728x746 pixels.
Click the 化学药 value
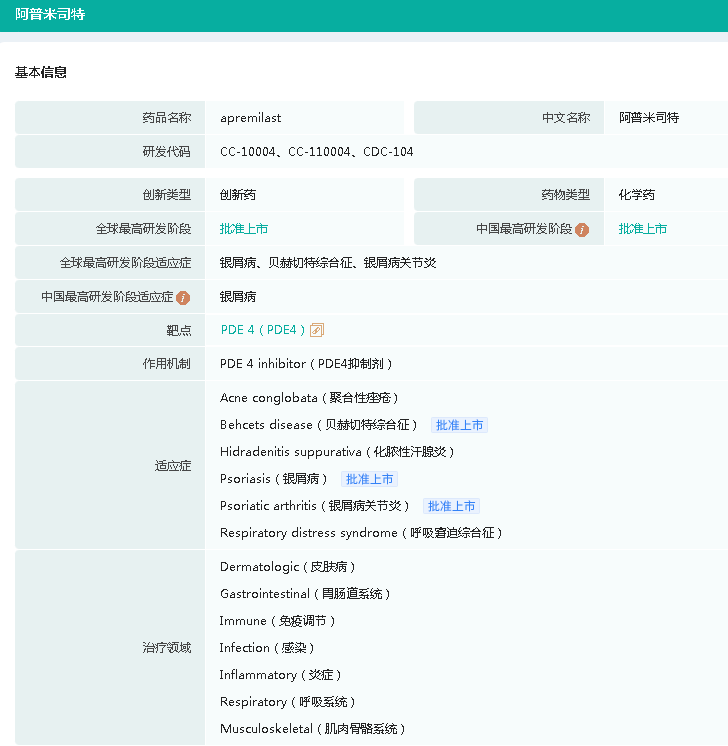coord(637,195)
